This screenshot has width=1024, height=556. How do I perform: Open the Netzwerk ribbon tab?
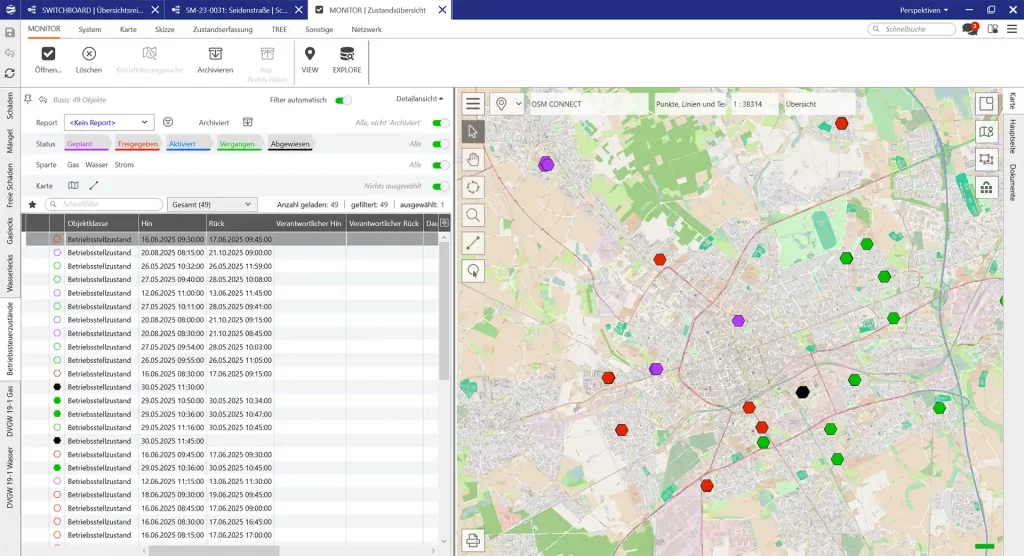(366, 30)
